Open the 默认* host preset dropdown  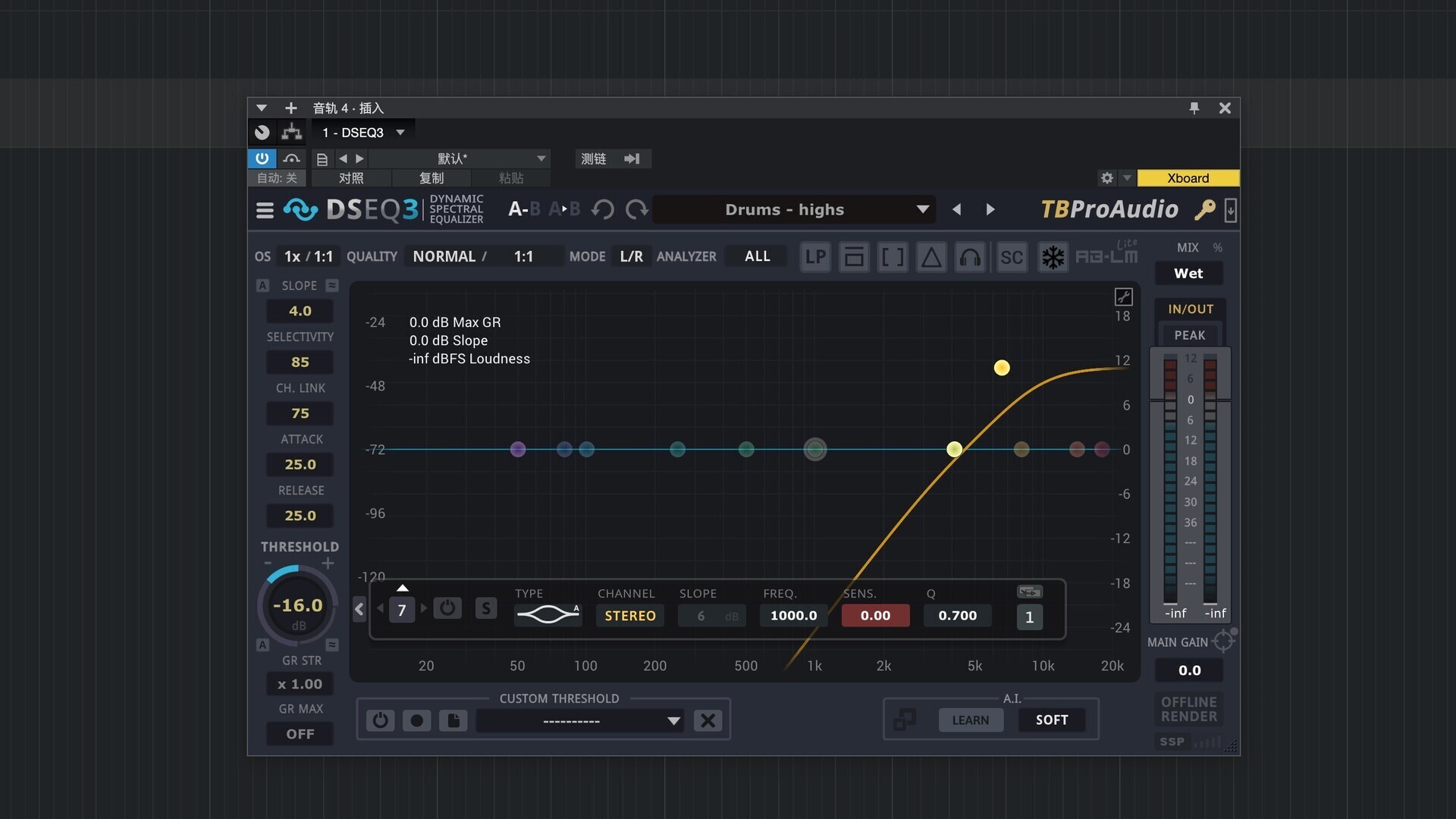tap(459, 158)
